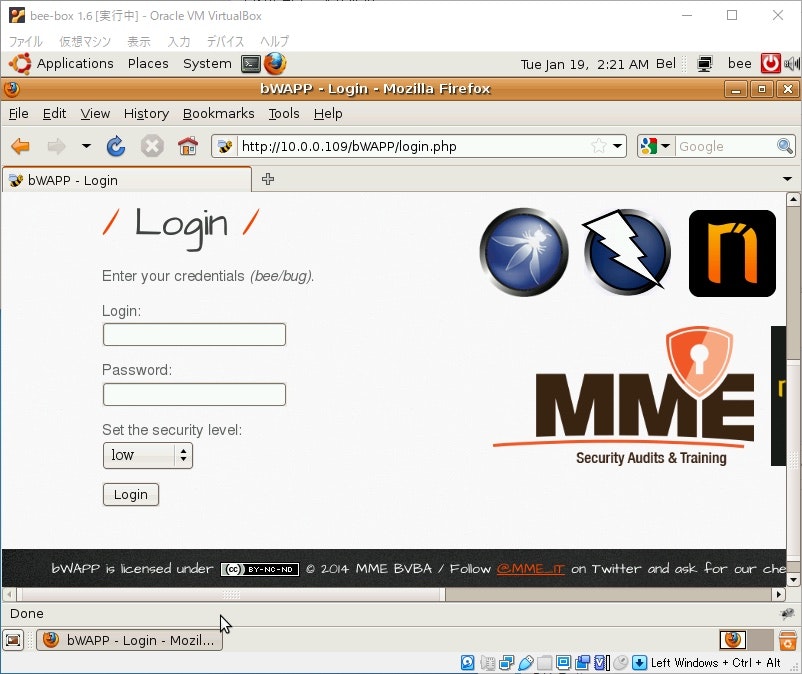
Task: Open the address bar URL history dropdown
Action: pos(617,146)
